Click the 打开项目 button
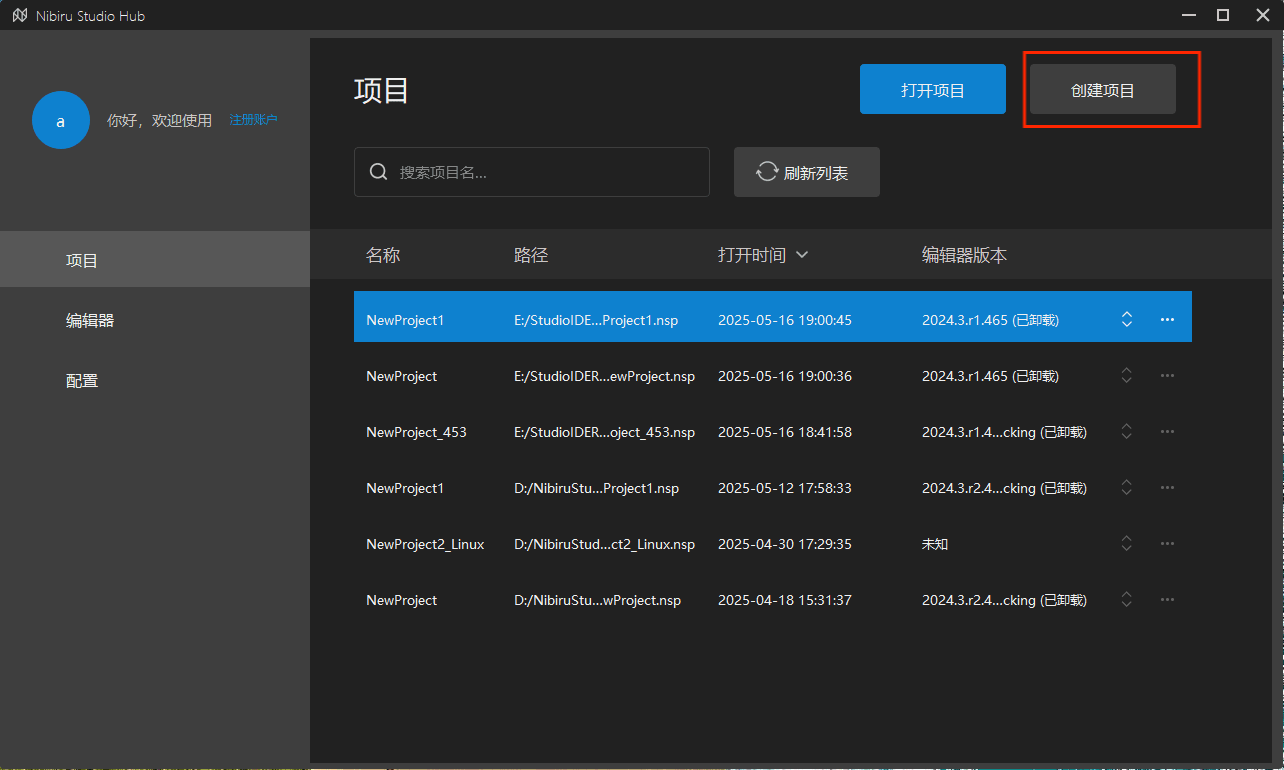Image resolution: width=1284 pixels, height=770 pixels. click(x=932, y=90)
